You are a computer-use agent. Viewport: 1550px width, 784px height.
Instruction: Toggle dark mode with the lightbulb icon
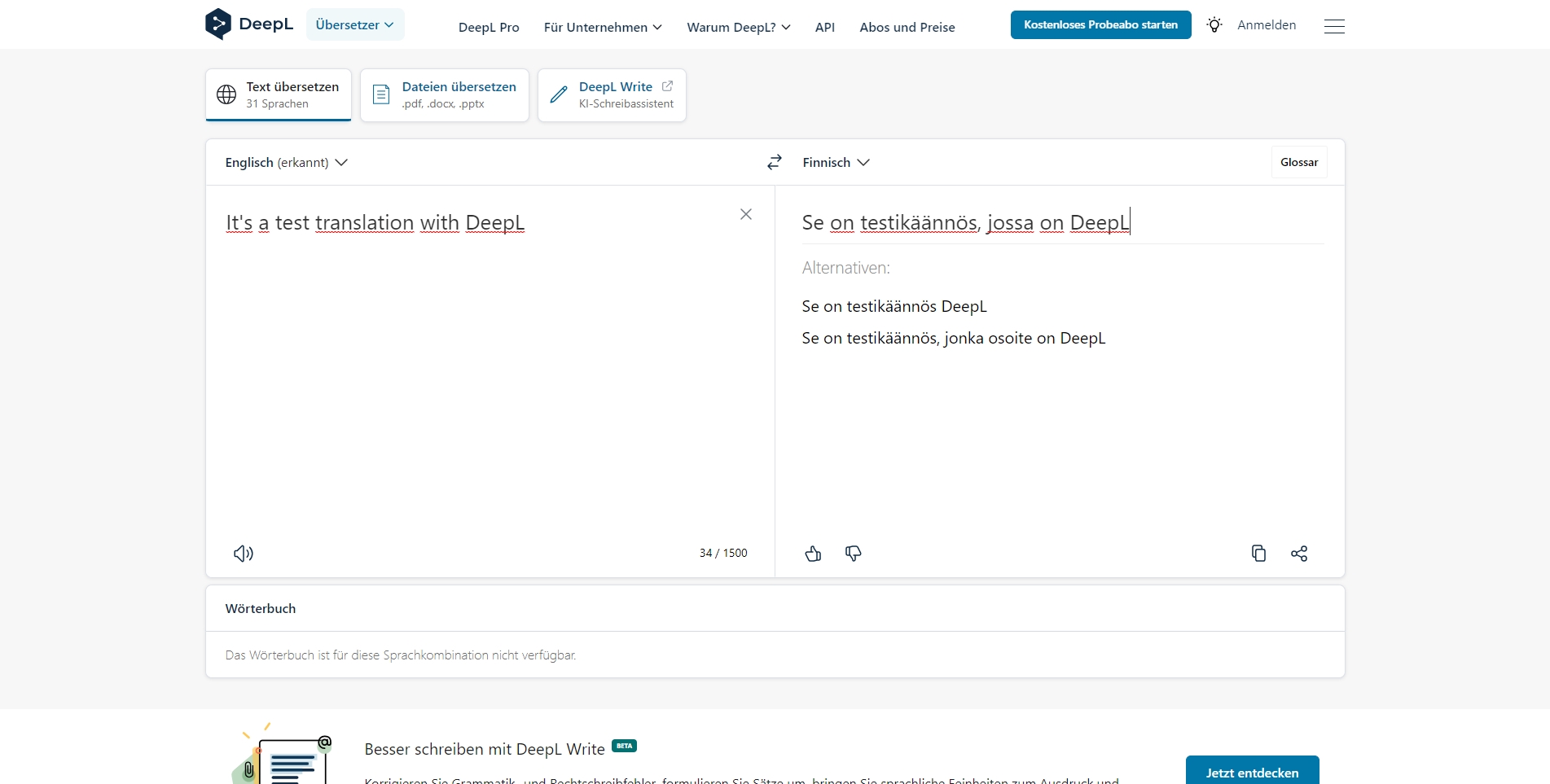point(1214,25)
